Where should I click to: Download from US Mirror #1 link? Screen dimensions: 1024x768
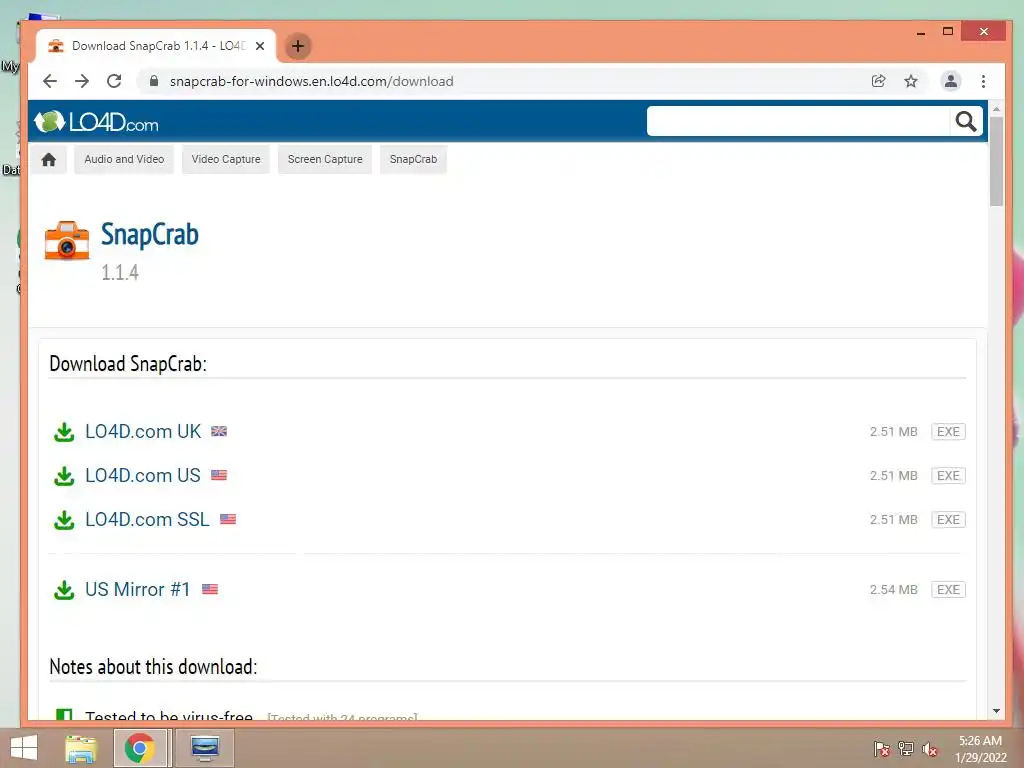click(138, 590)
